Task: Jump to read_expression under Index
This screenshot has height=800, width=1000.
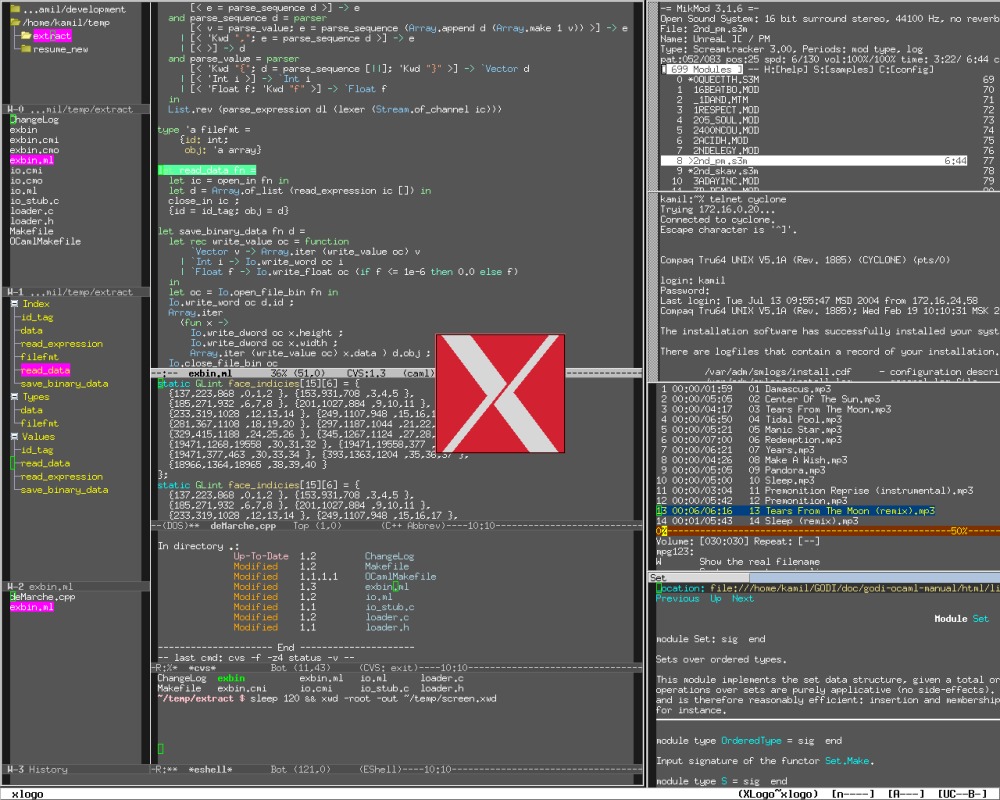Action: coord(62,344)
